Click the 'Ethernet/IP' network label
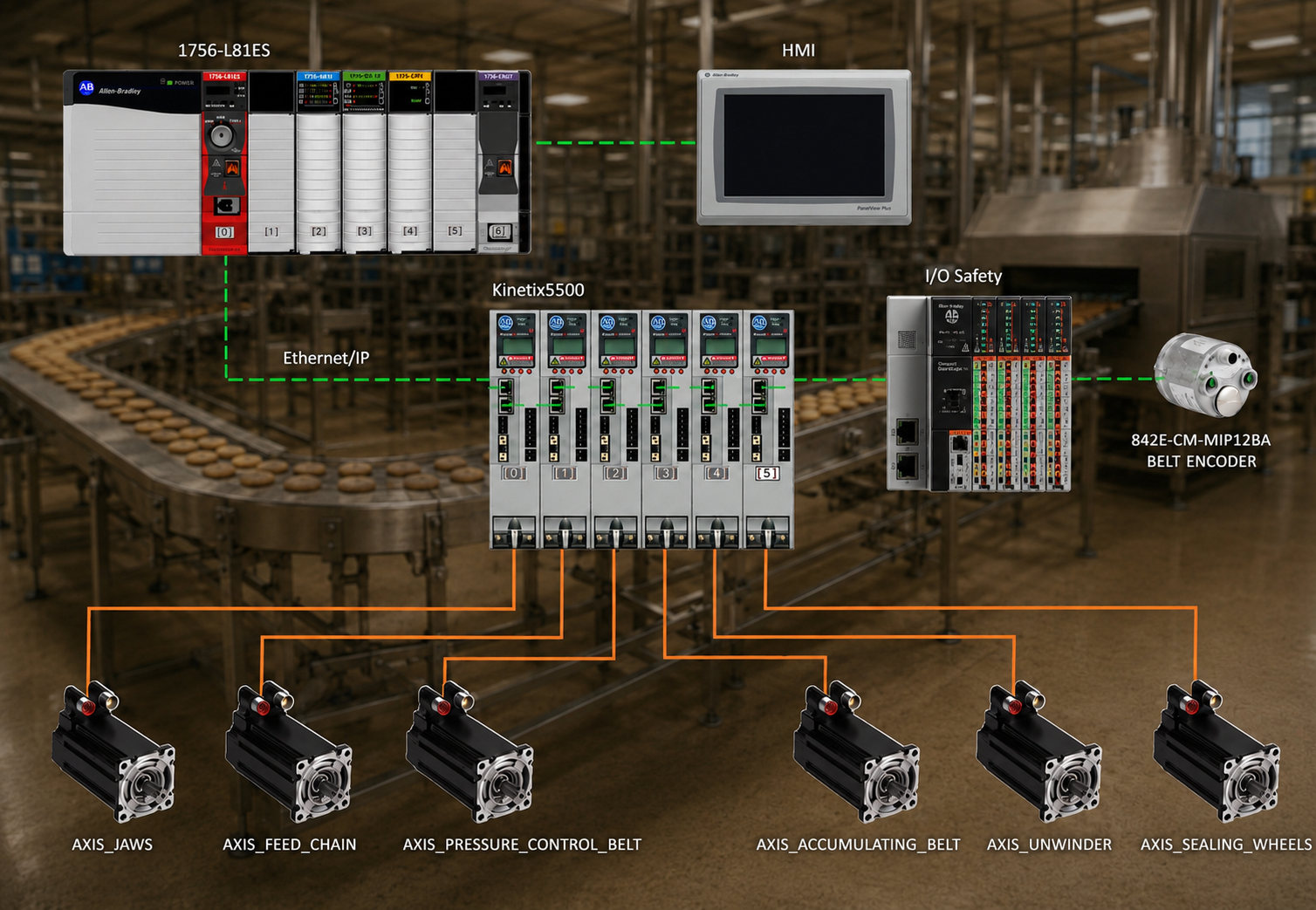 [326, 358]
